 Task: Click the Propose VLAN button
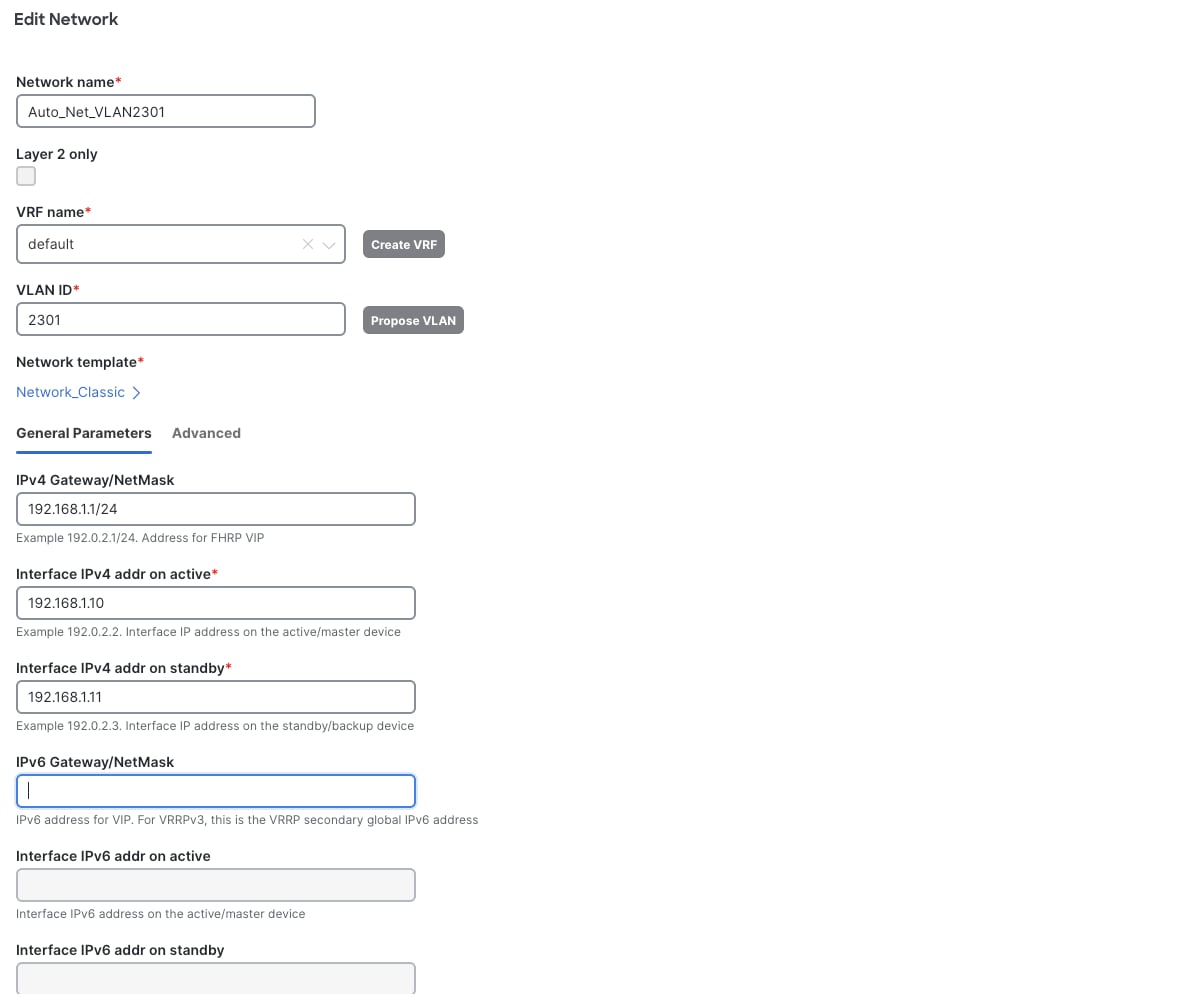(x=413, y=319)
